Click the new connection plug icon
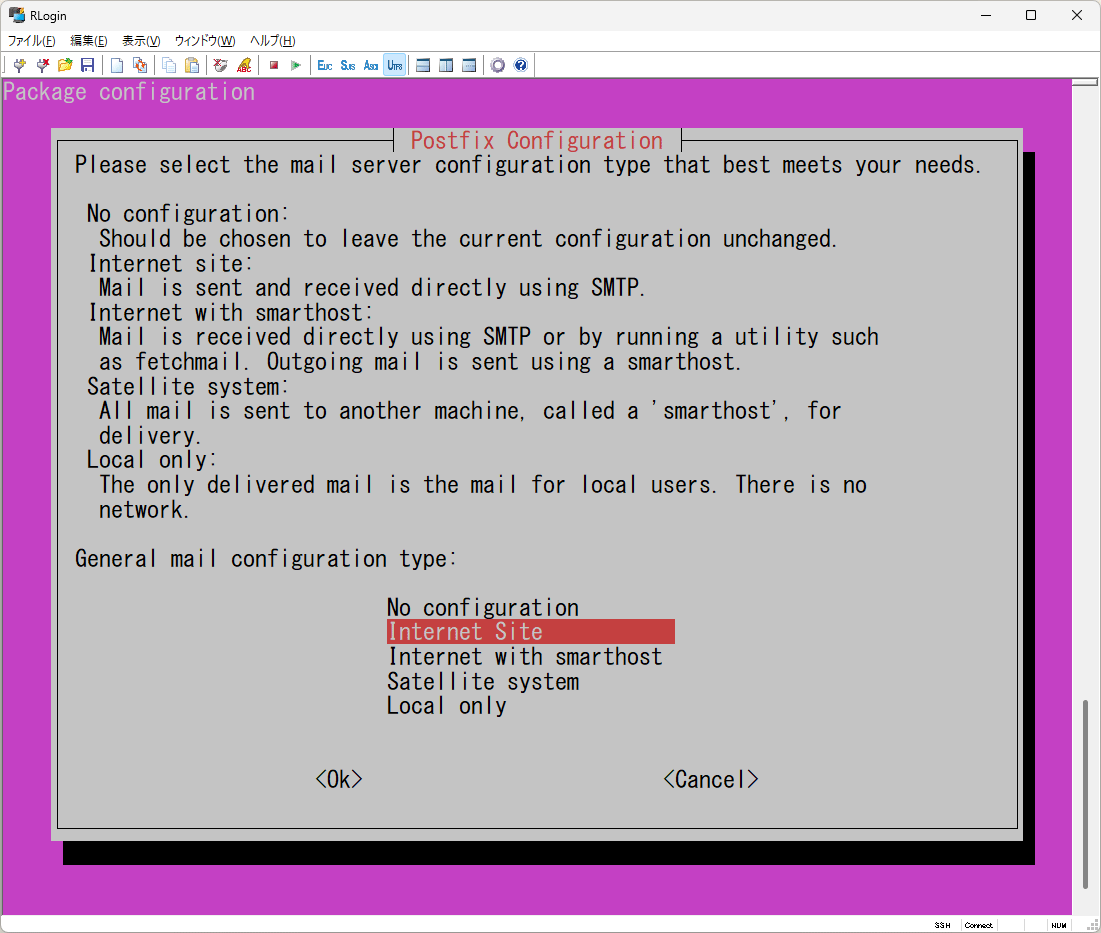This screenshot has width=1101, height=933. [x=19, y=65]
